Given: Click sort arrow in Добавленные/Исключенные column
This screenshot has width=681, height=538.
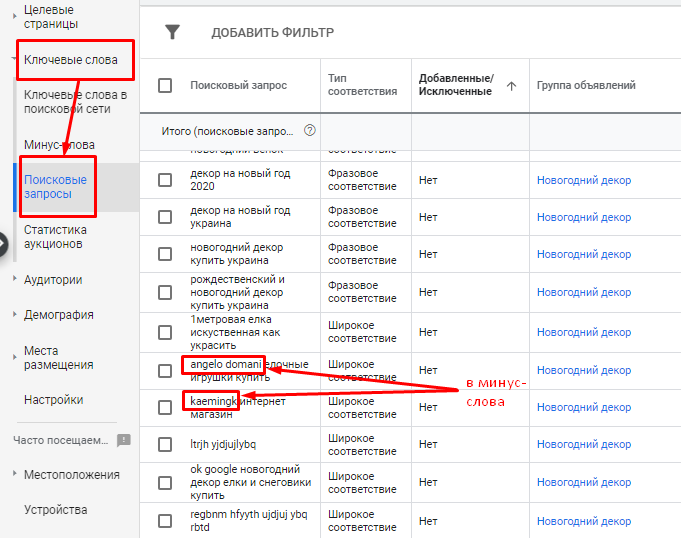Looking at the screenshot, I should 511,86.
